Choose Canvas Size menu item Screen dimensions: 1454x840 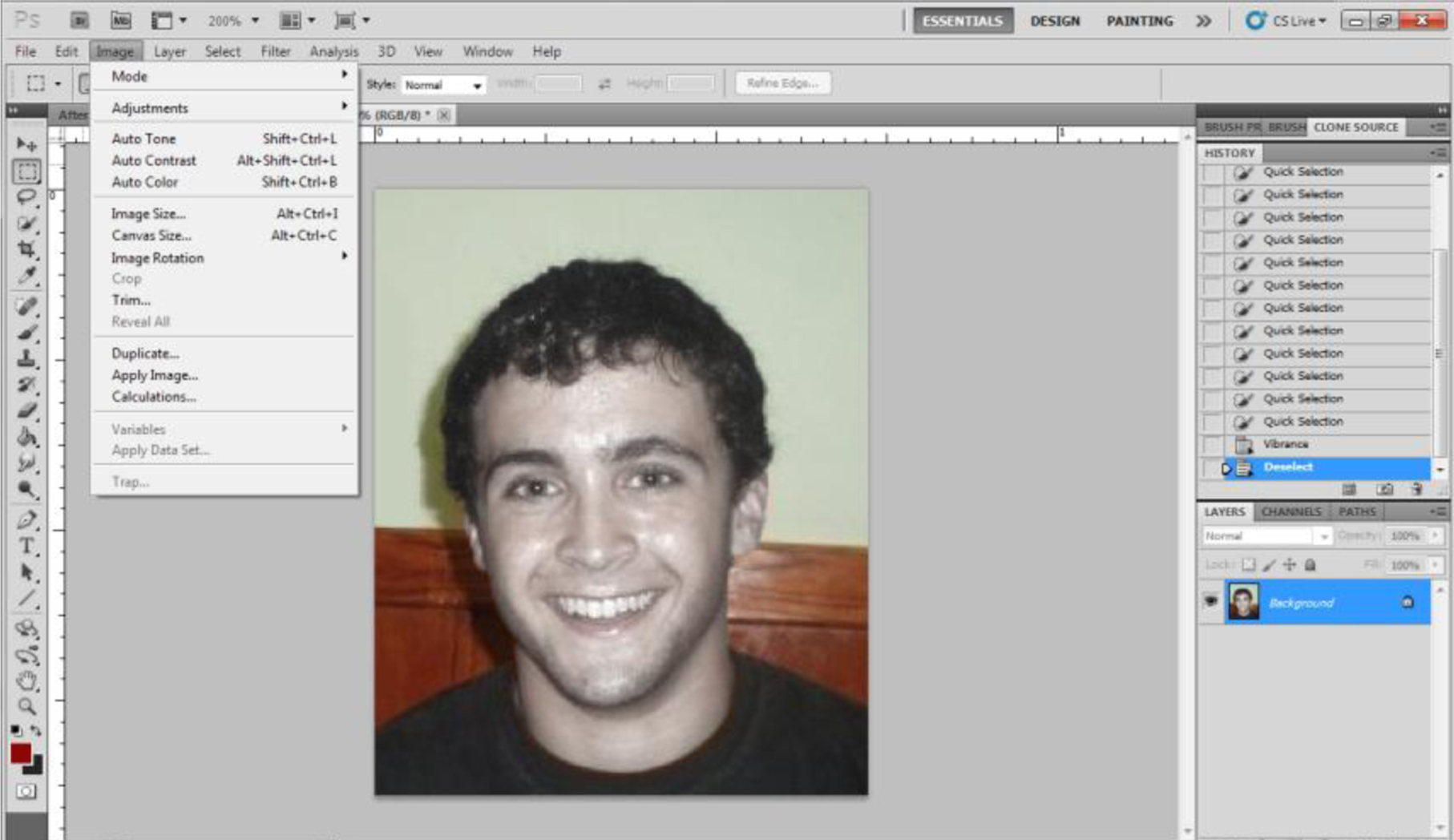coord(224,235)
